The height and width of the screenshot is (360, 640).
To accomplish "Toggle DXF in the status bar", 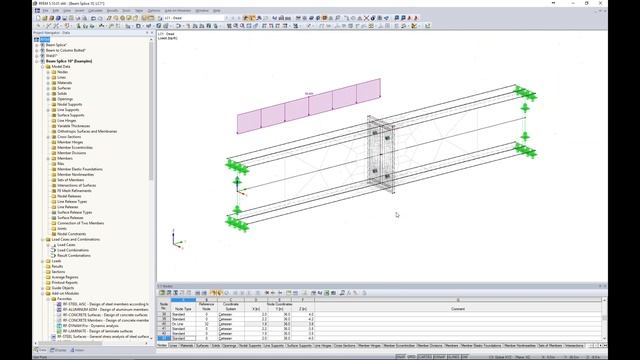I will [464, 357].
